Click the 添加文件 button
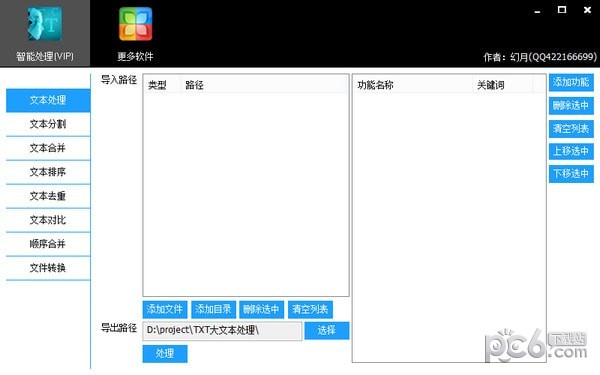This screenshot has width=600, height=375. (x=165, y=309)
